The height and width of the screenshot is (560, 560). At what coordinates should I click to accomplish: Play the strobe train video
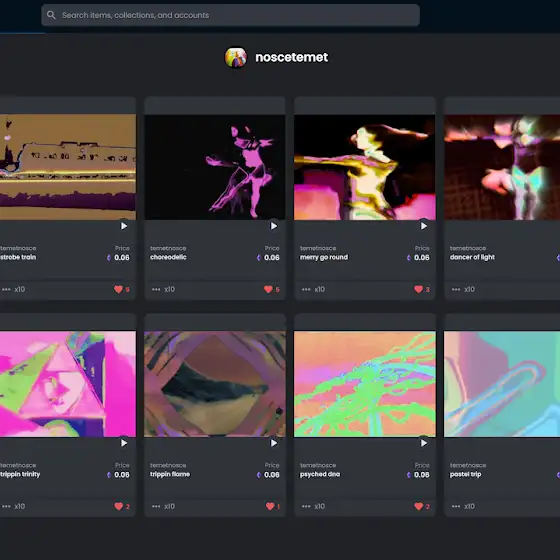[x=124, y=226]
